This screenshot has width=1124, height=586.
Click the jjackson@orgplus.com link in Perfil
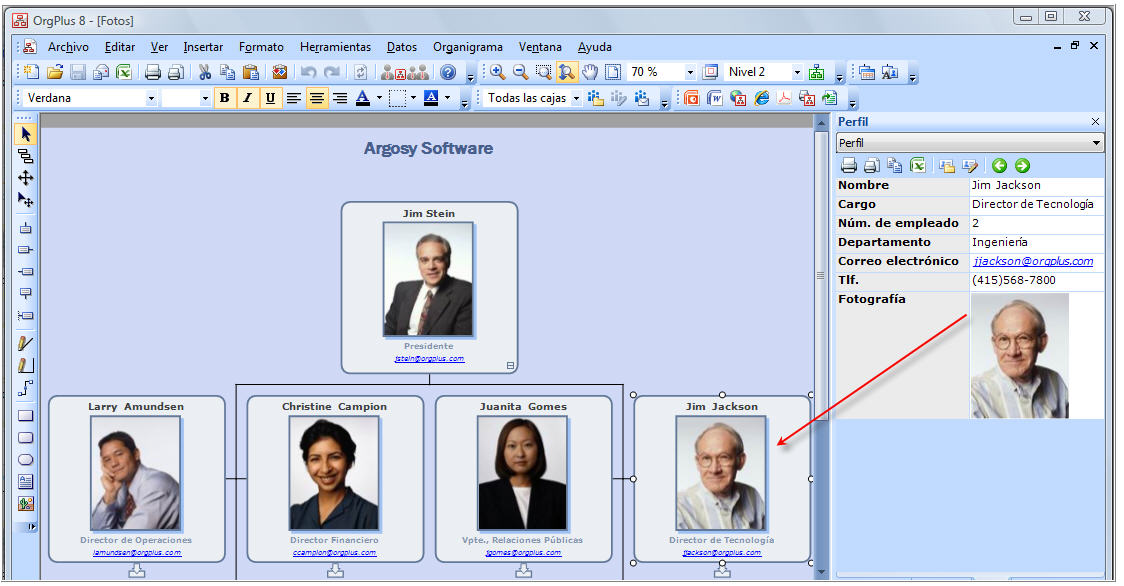tap(1033, 261)
